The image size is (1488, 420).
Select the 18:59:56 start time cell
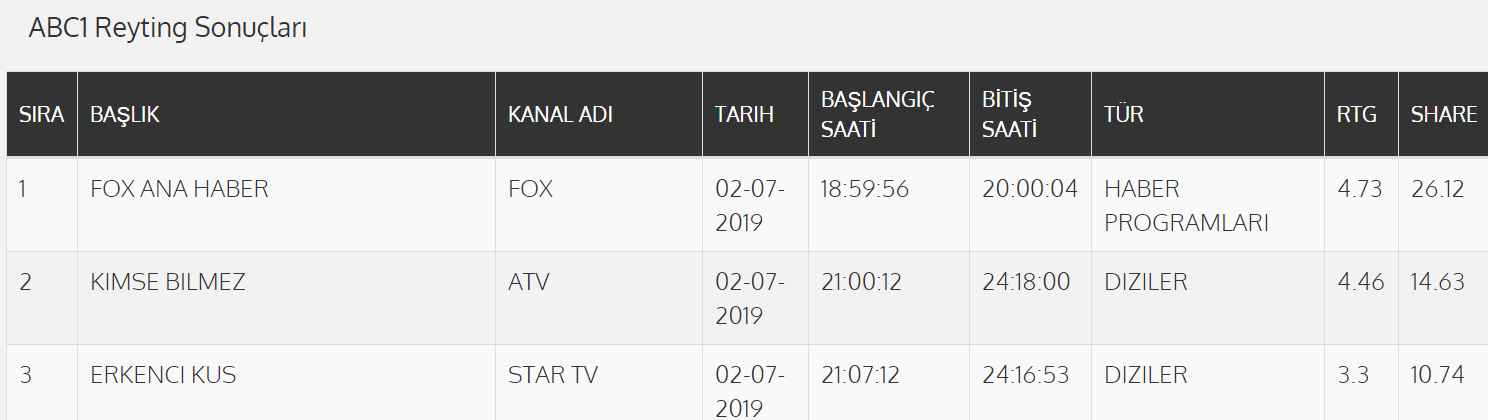[864, 189]
